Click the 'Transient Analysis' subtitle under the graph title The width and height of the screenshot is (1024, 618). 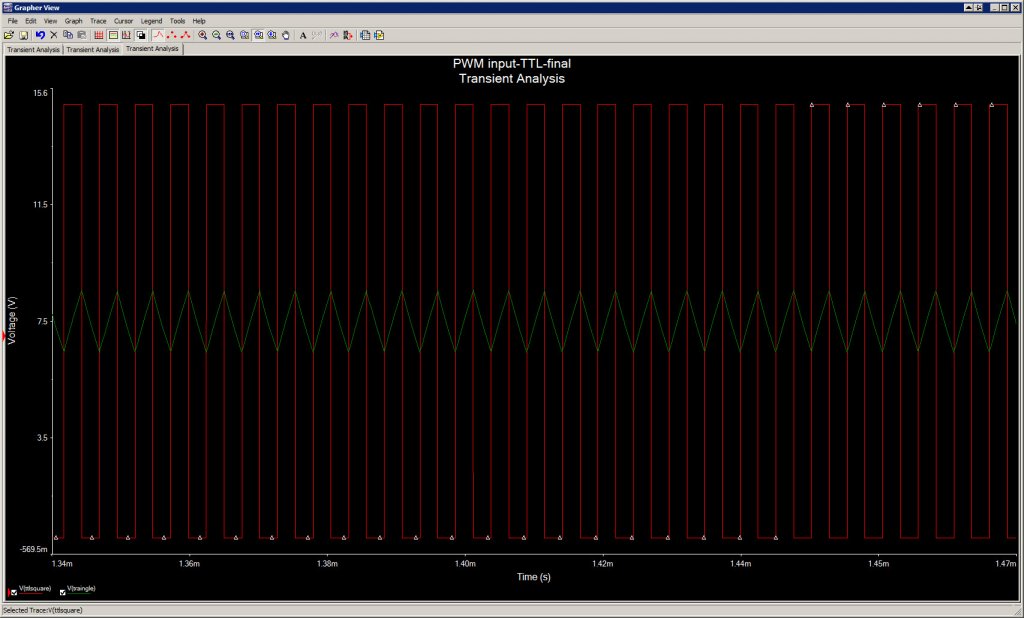(x=511, y=79)
